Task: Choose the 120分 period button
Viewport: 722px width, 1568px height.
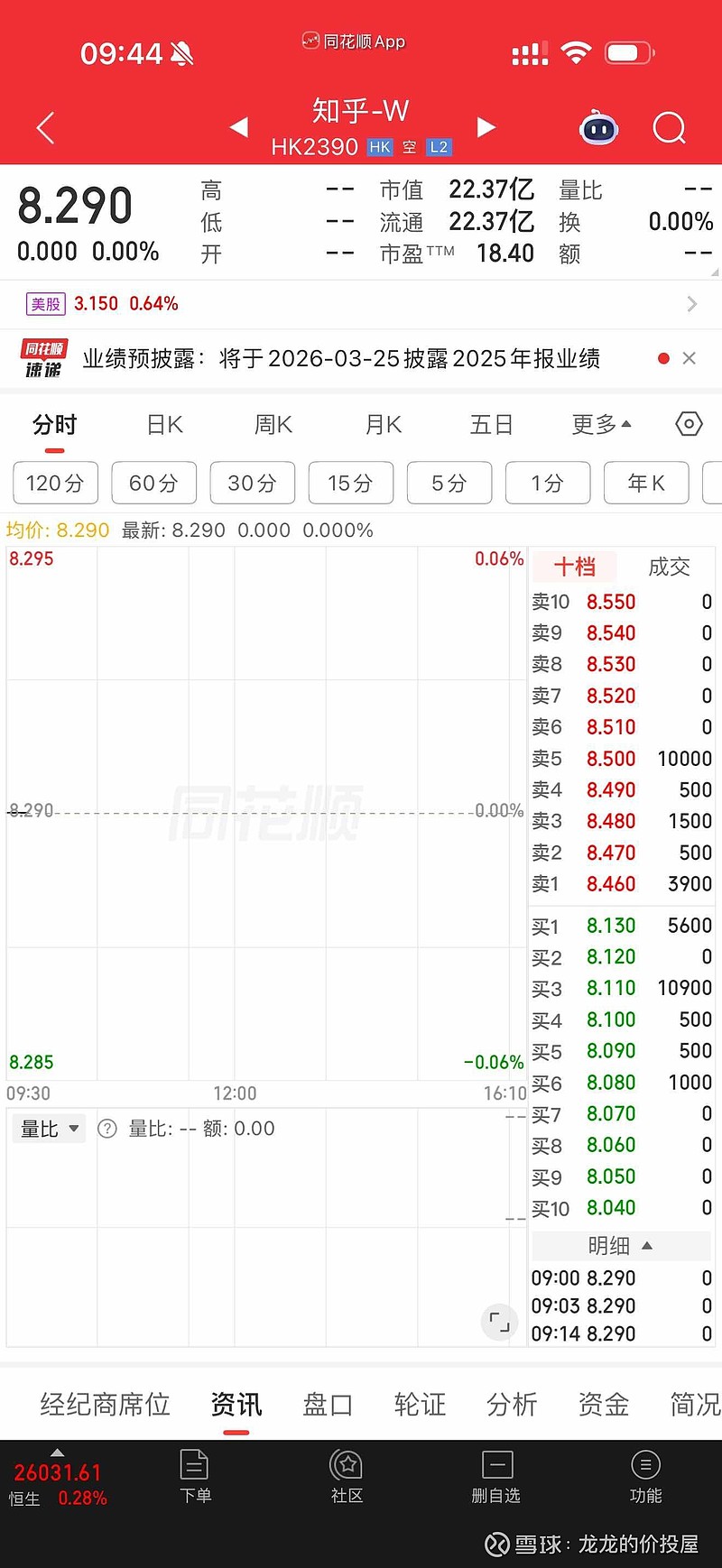Action: [x=55, y=483]
